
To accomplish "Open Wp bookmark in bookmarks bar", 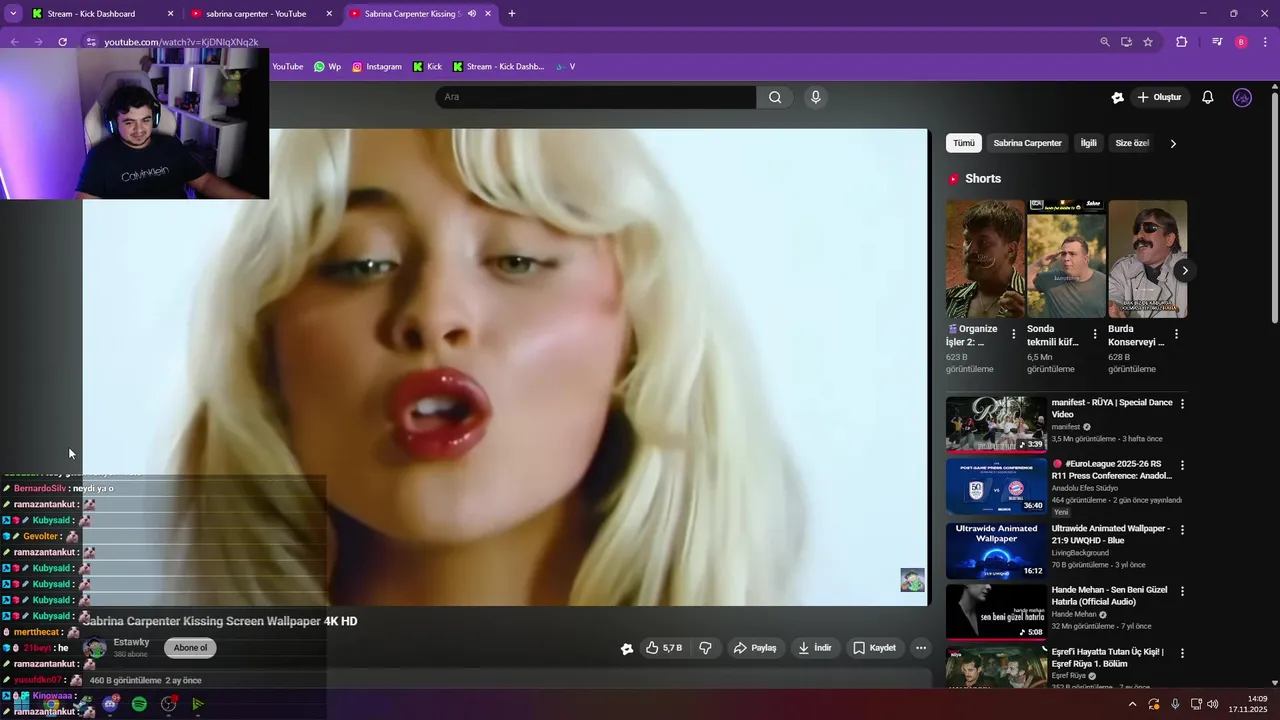I will (x=327, y=67).
